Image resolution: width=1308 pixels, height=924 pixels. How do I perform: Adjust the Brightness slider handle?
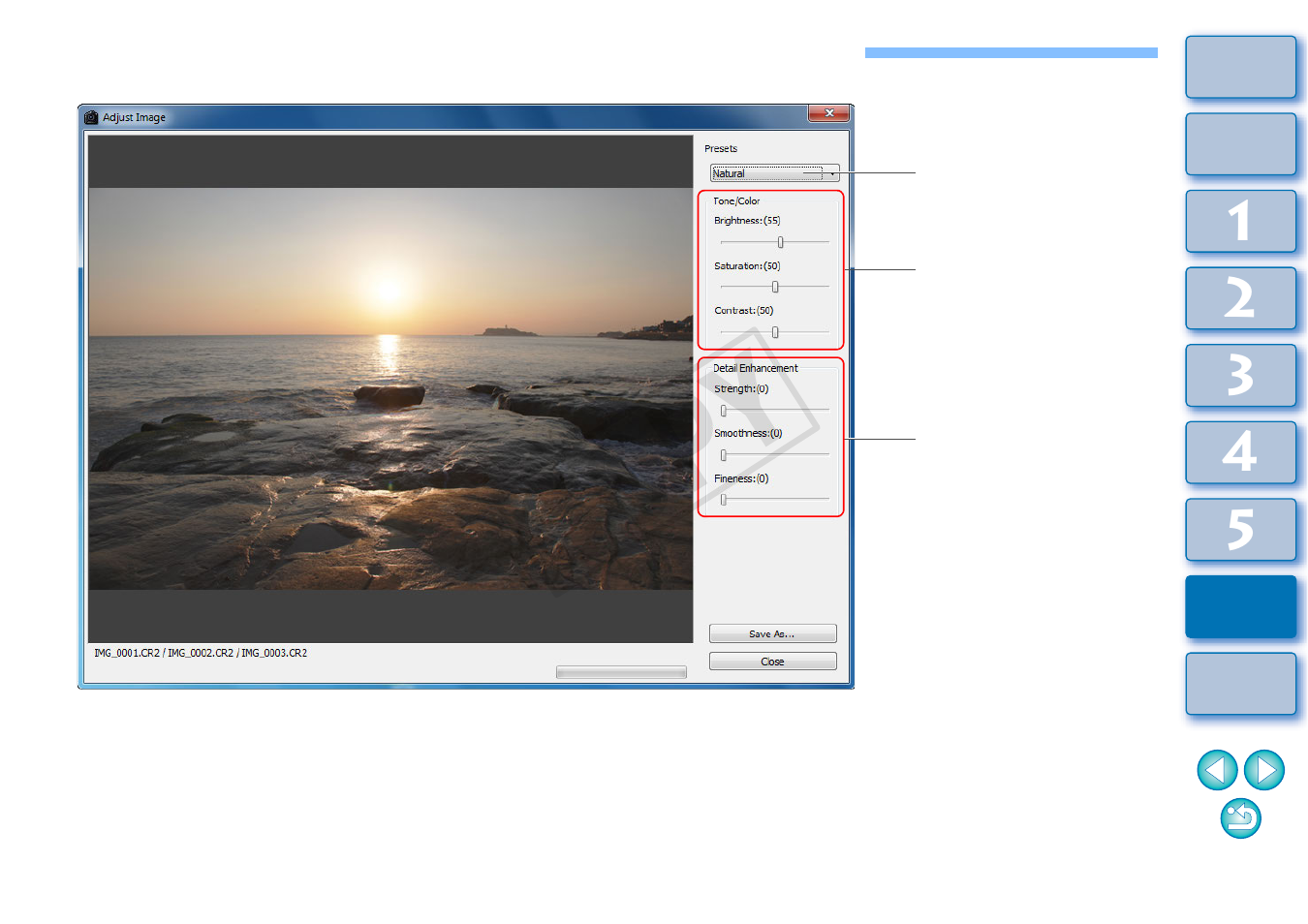click(x=780, y=242)
